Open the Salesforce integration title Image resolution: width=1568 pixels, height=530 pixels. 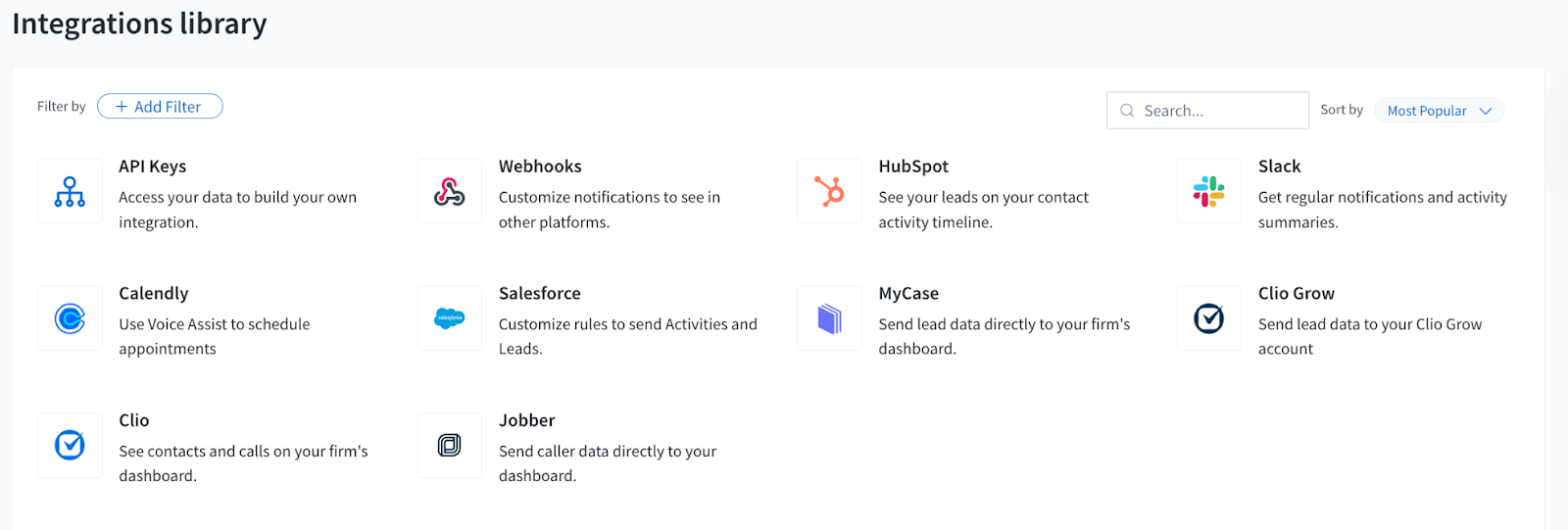coord(540,294)
